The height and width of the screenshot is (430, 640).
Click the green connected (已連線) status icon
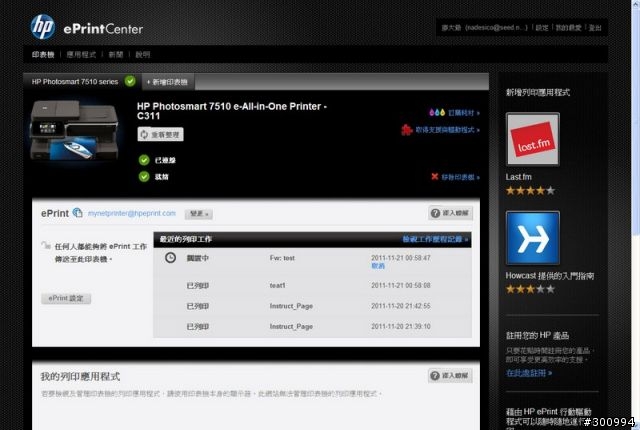[x=144, y=160]
